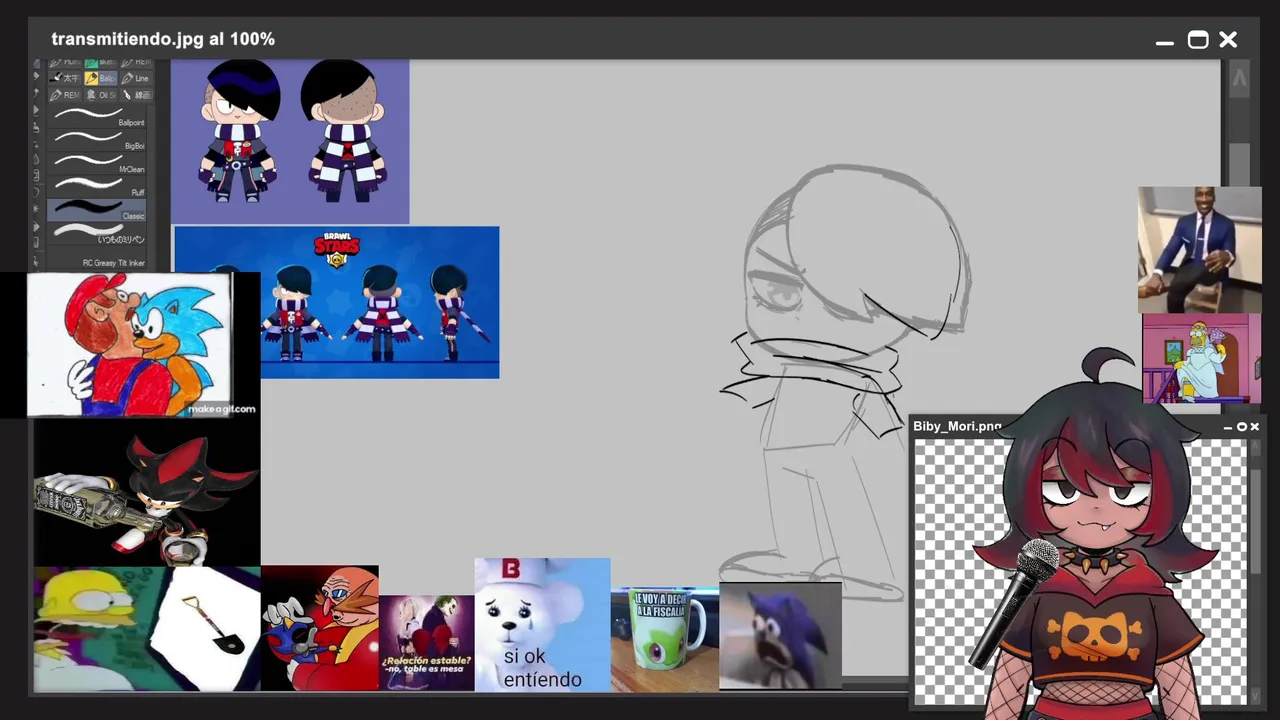Click the 'transmitiendo.jpg al 100%' window title

[163, 39]
